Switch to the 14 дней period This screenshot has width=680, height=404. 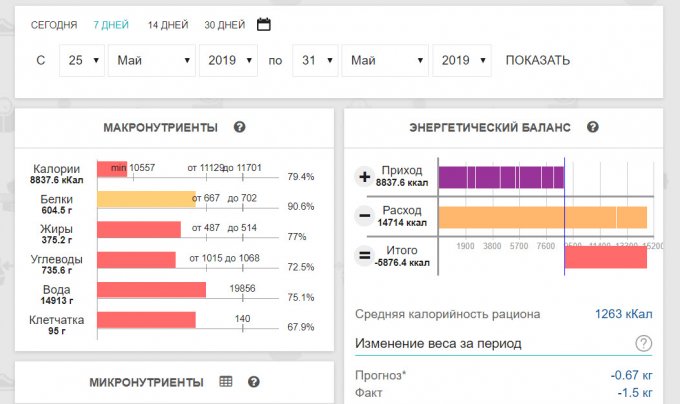tap(166, 24)
